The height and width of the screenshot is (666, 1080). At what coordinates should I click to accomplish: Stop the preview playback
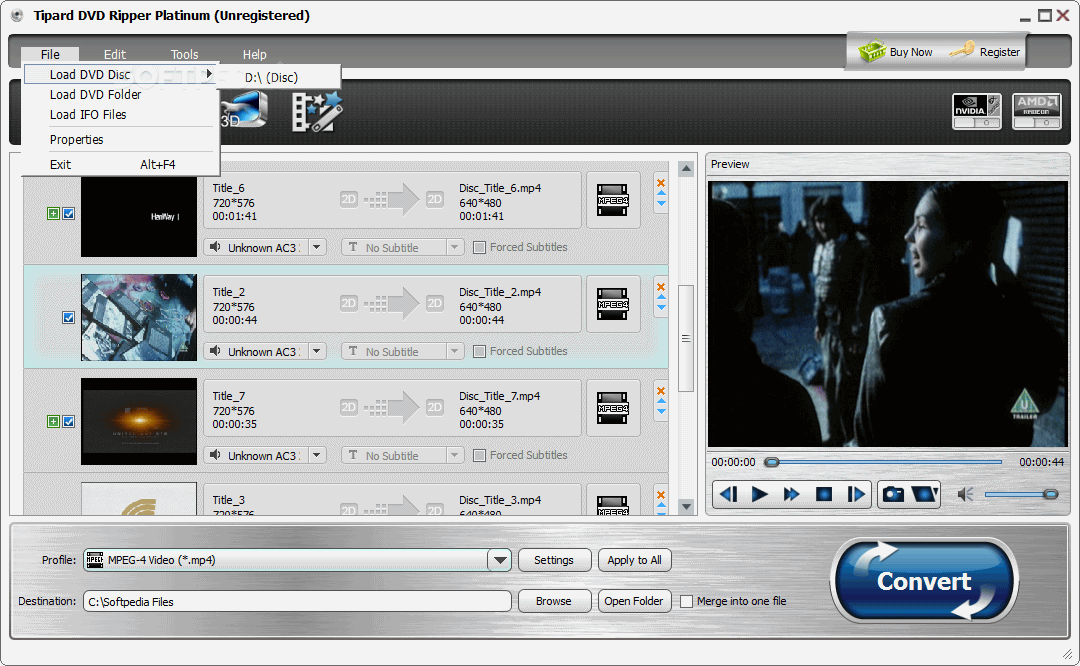(824, 494)
